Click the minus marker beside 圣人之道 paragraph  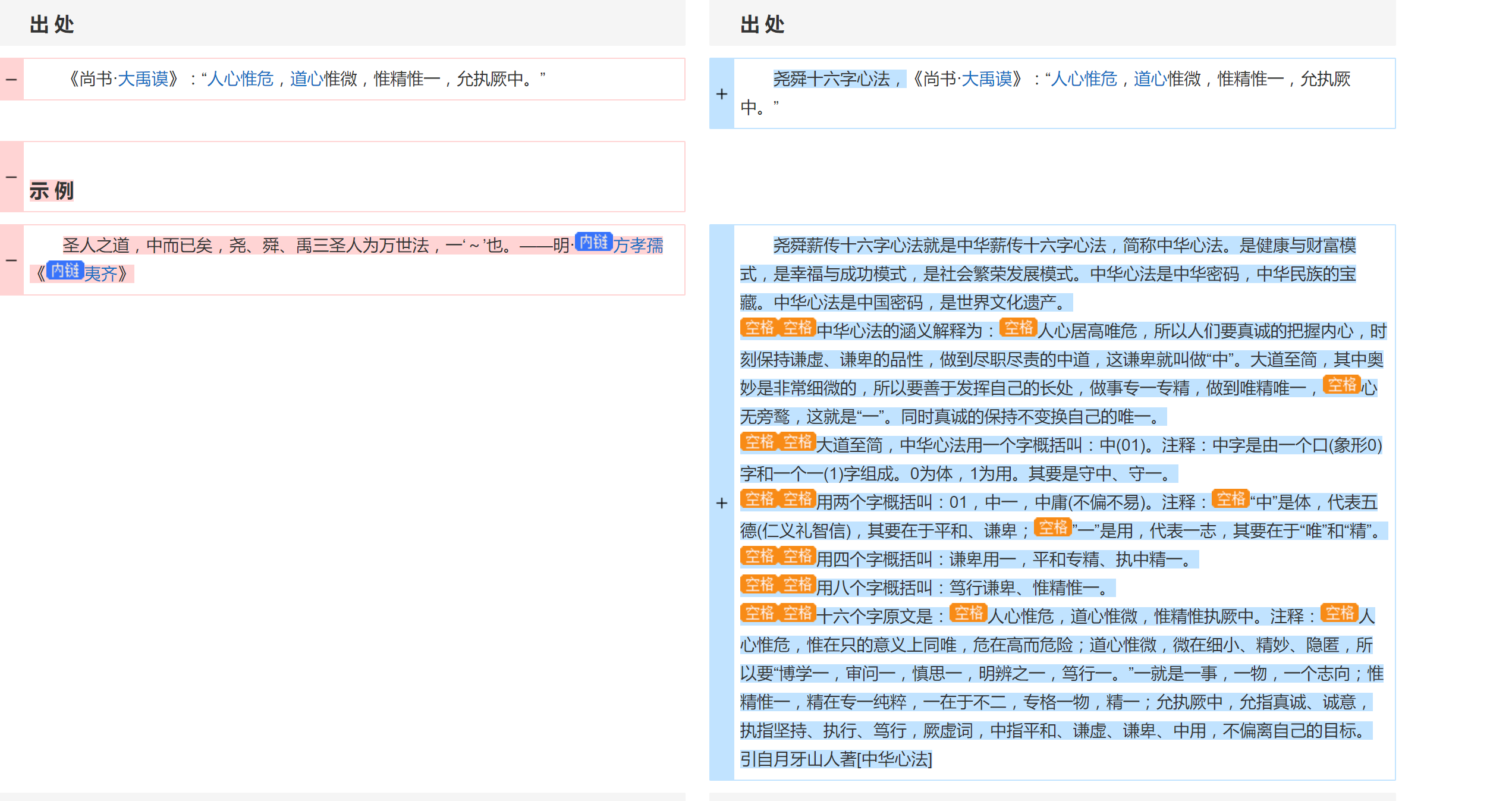pyautogui.click(x=11, y=260)
